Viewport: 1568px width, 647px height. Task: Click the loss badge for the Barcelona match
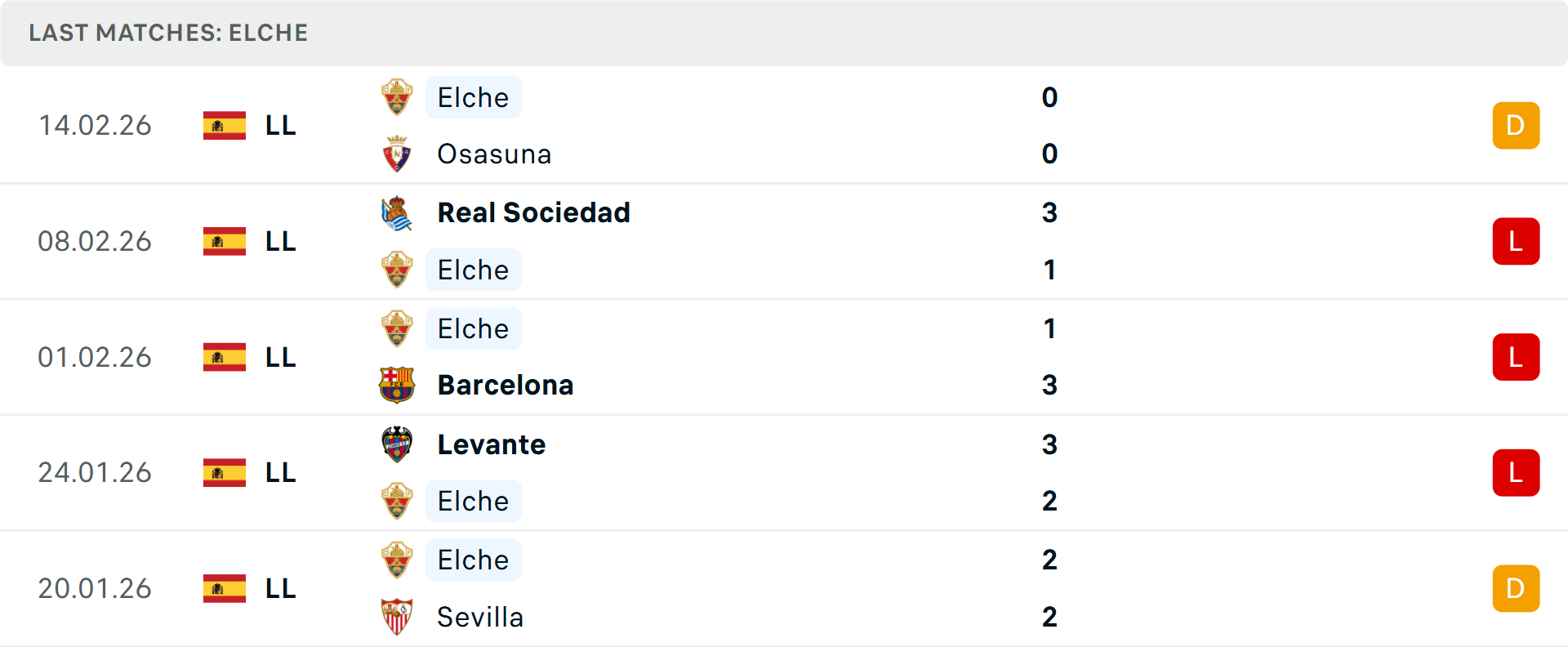[1516, 357]
